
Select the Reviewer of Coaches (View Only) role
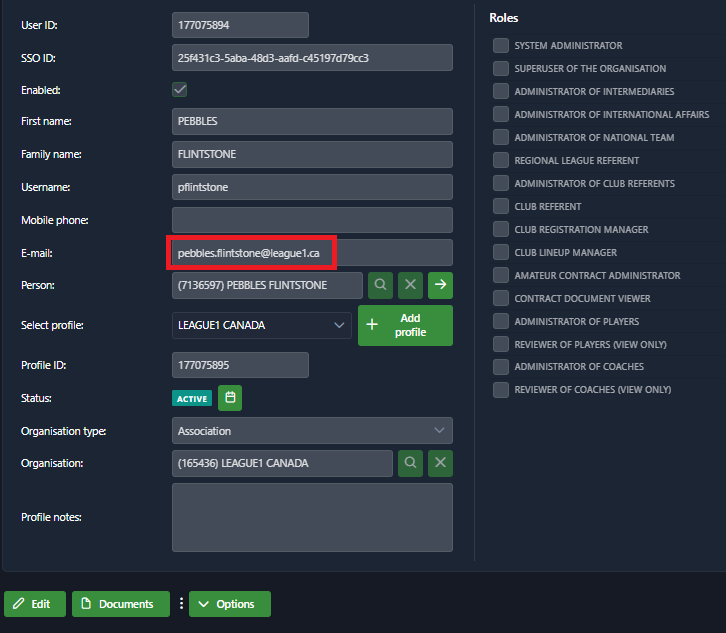point(501,390)
